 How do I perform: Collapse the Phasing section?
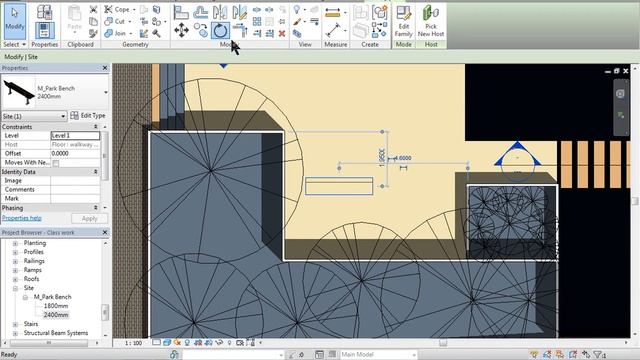[x=96, y=208]
